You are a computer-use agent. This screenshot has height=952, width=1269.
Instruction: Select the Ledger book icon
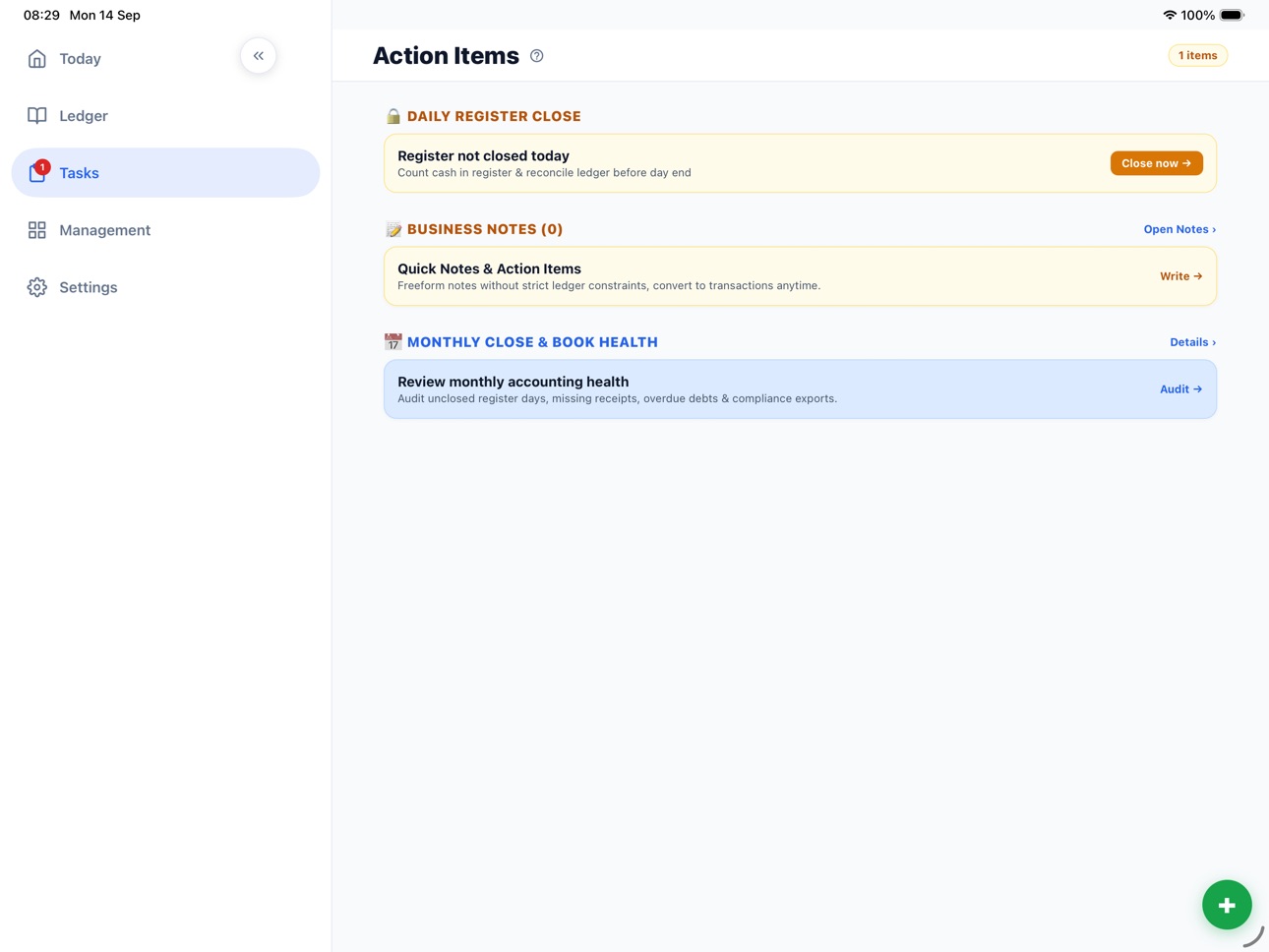37,116
